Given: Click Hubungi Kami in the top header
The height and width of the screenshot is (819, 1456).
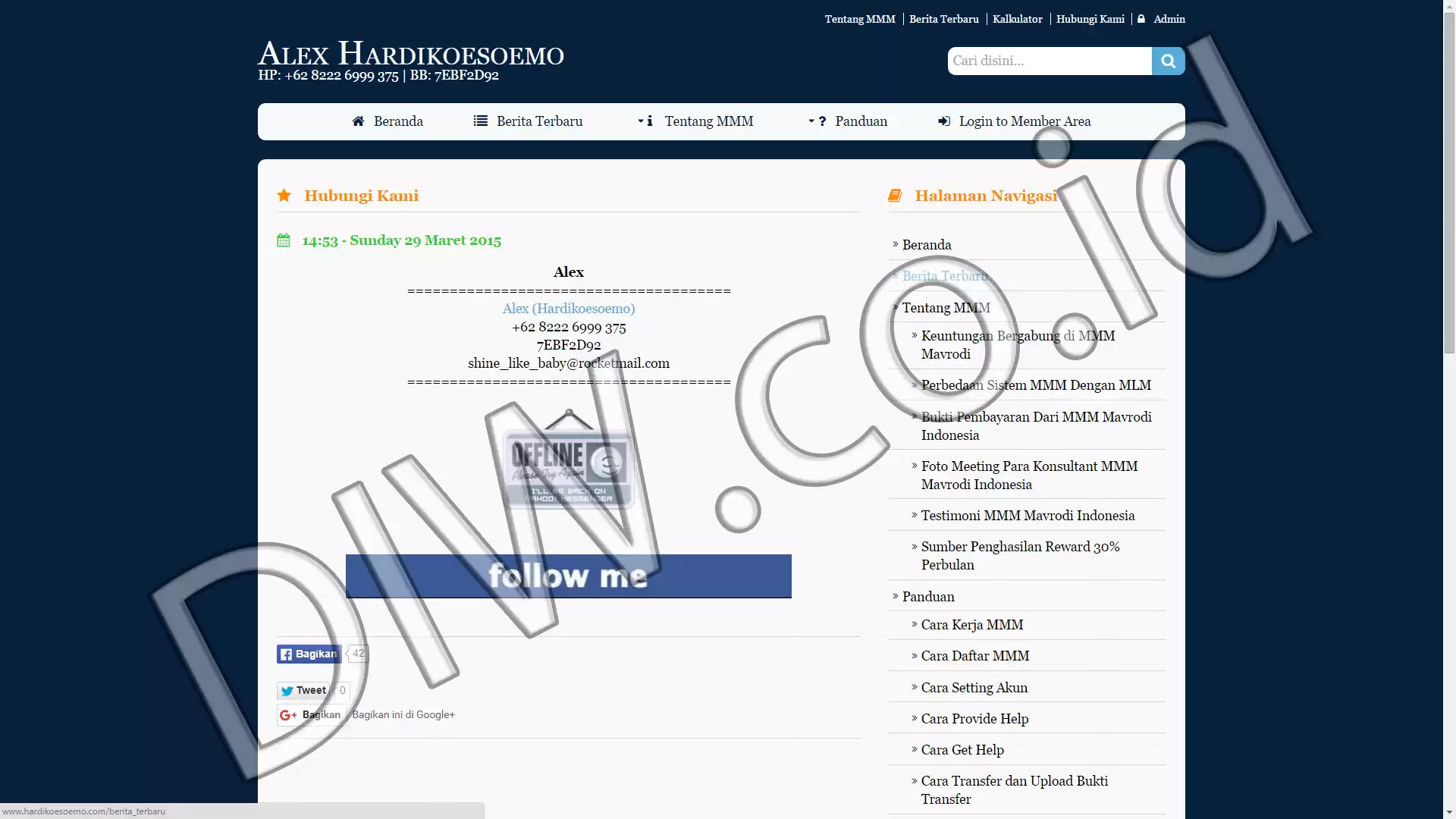Looking at the screenshot, I should pos(1090,19).
